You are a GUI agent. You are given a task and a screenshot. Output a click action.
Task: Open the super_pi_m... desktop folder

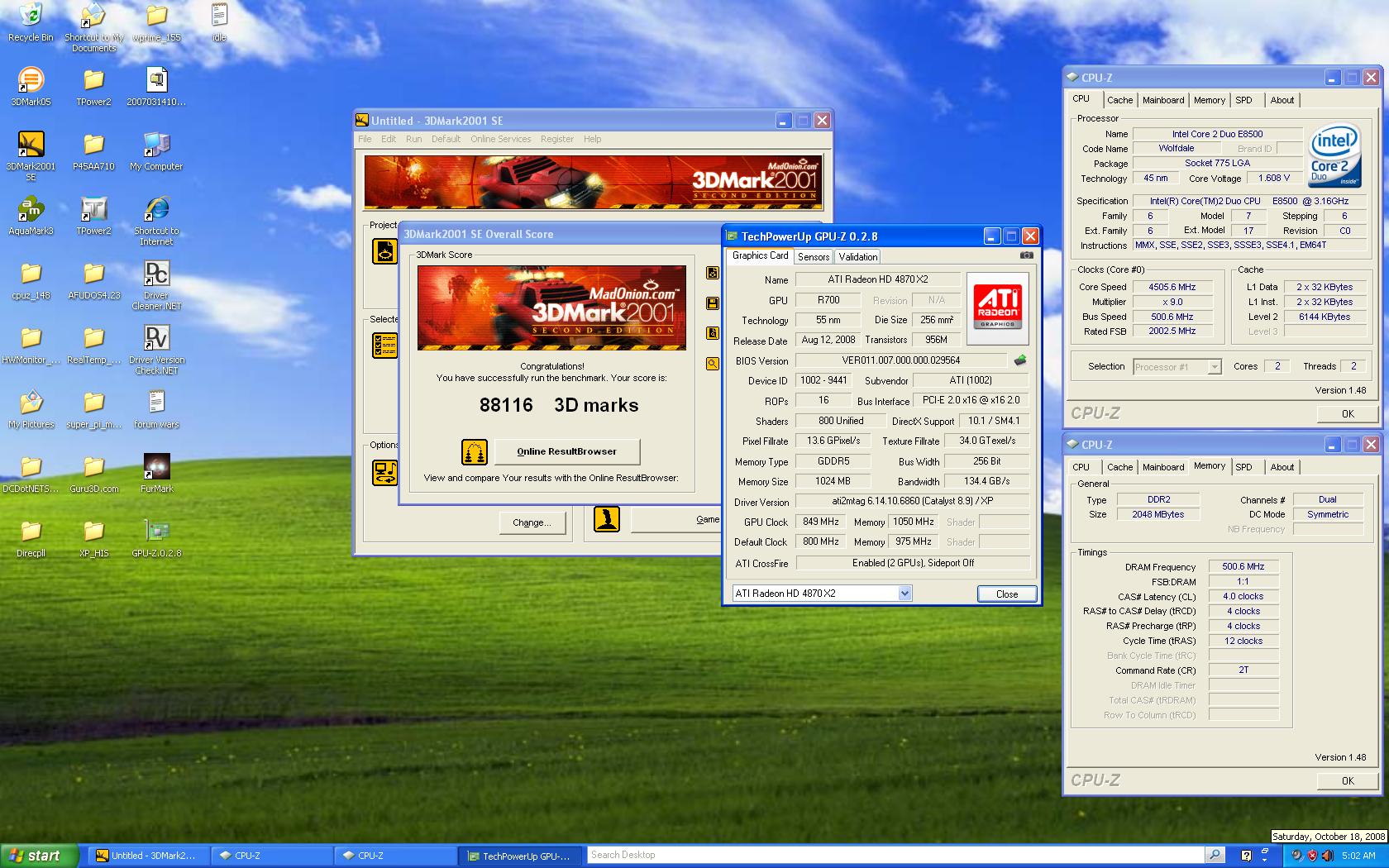93,403
